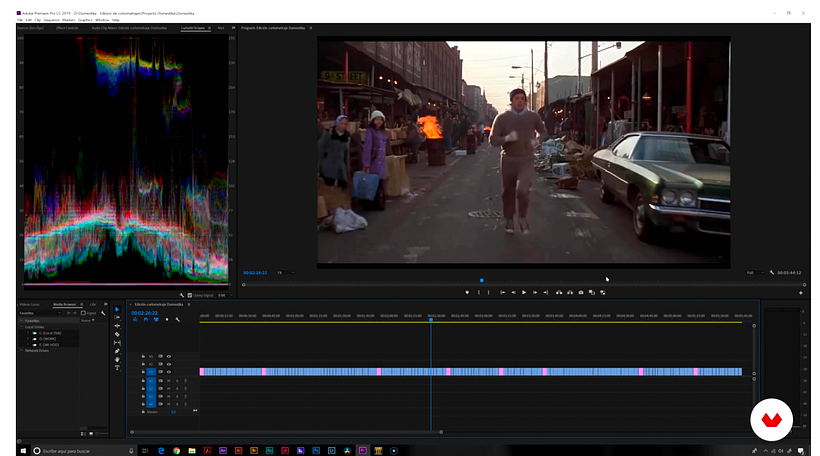Open Program monitor settings wrench

click(772, 272)
